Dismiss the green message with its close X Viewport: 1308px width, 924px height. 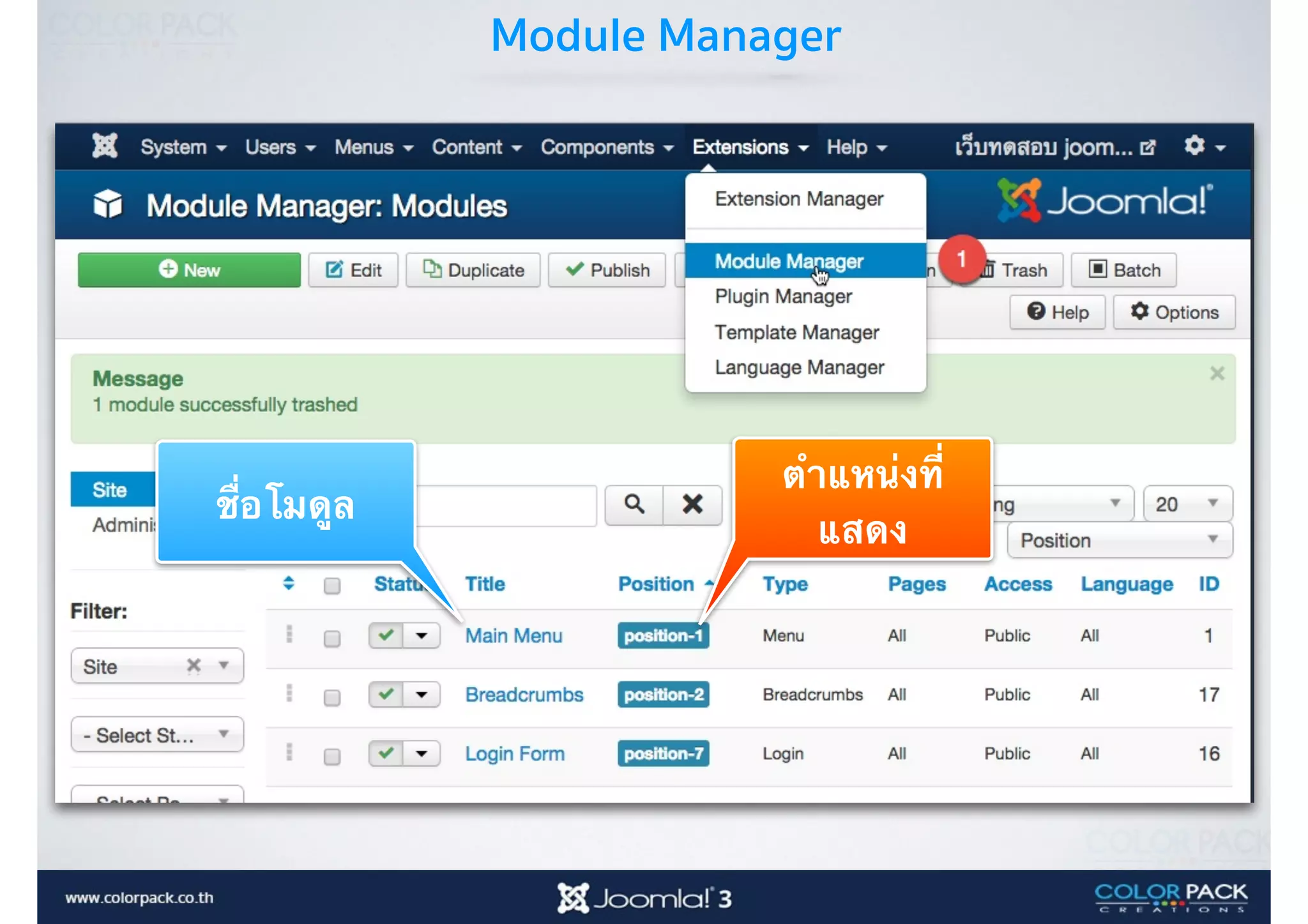[1217, 374]
